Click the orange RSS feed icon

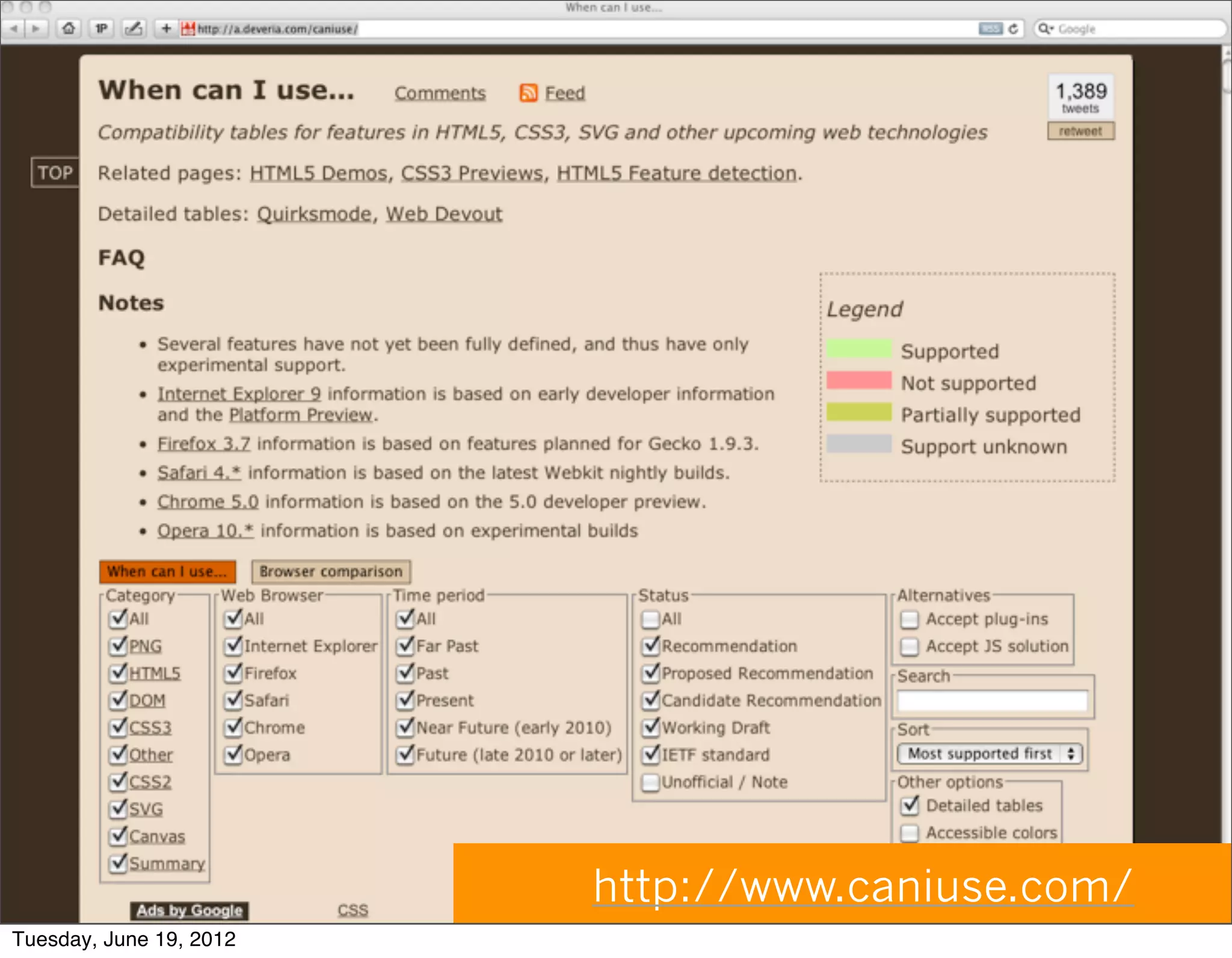(528, 93)
